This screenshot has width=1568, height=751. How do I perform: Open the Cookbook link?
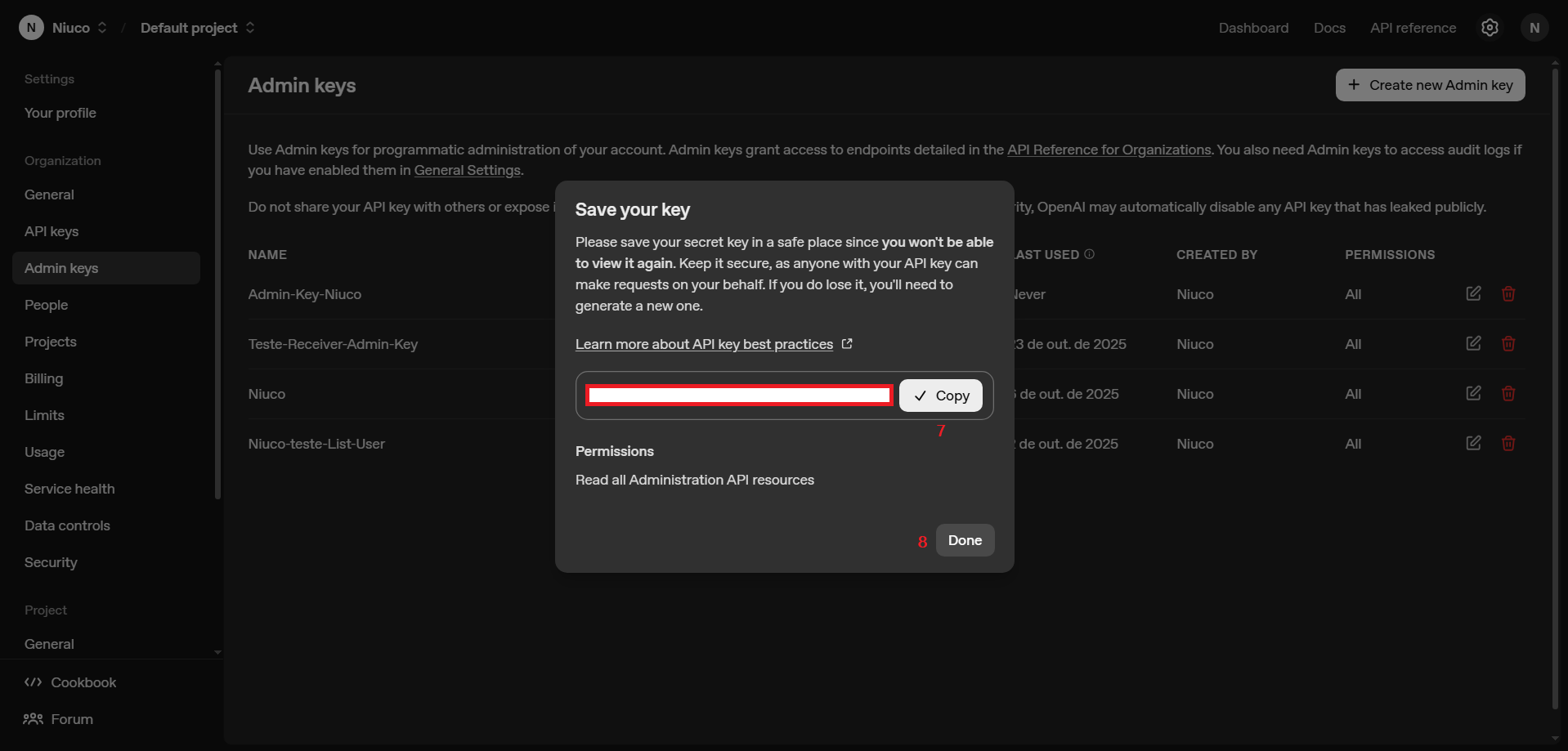click(x=83, y=682)
